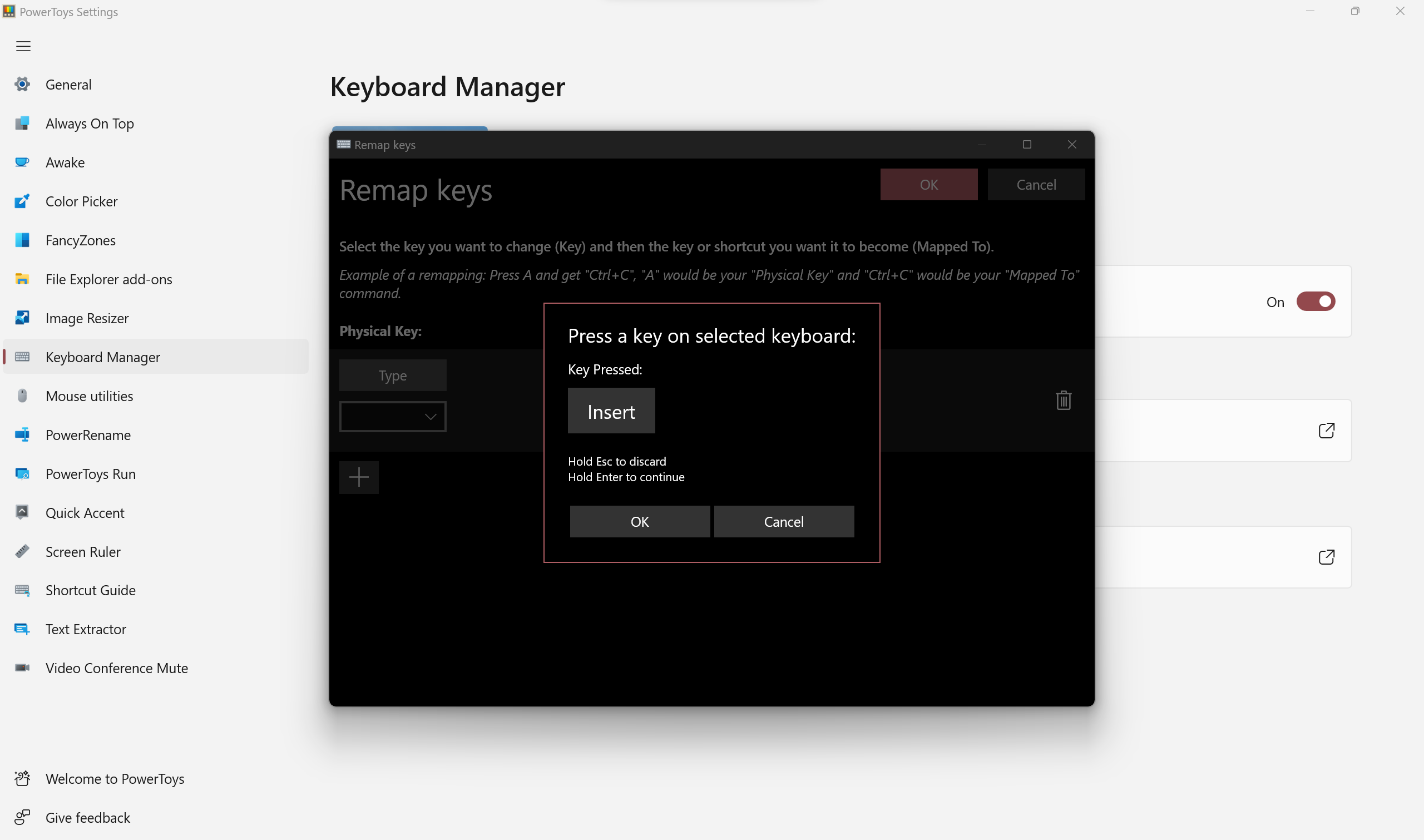The width and height of the screenshot is (1424, 840).
Task: Add a new key remapping
Action: 359,477
